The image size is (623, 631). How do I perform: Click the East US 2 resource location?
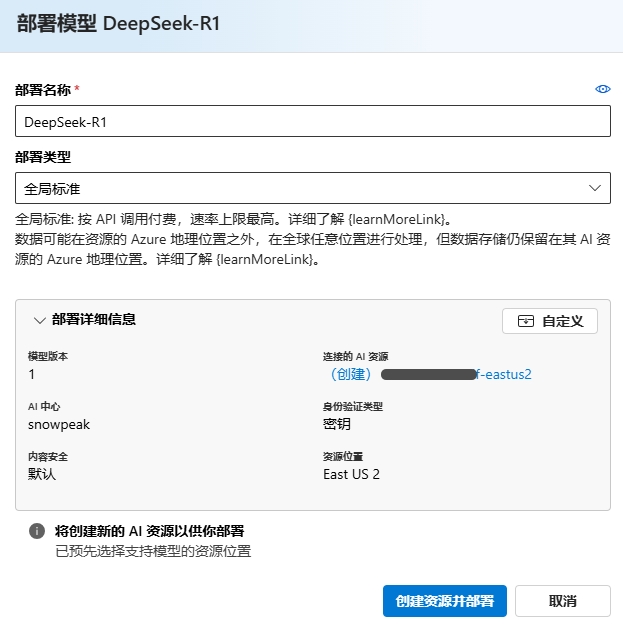(x=351, y=474)
